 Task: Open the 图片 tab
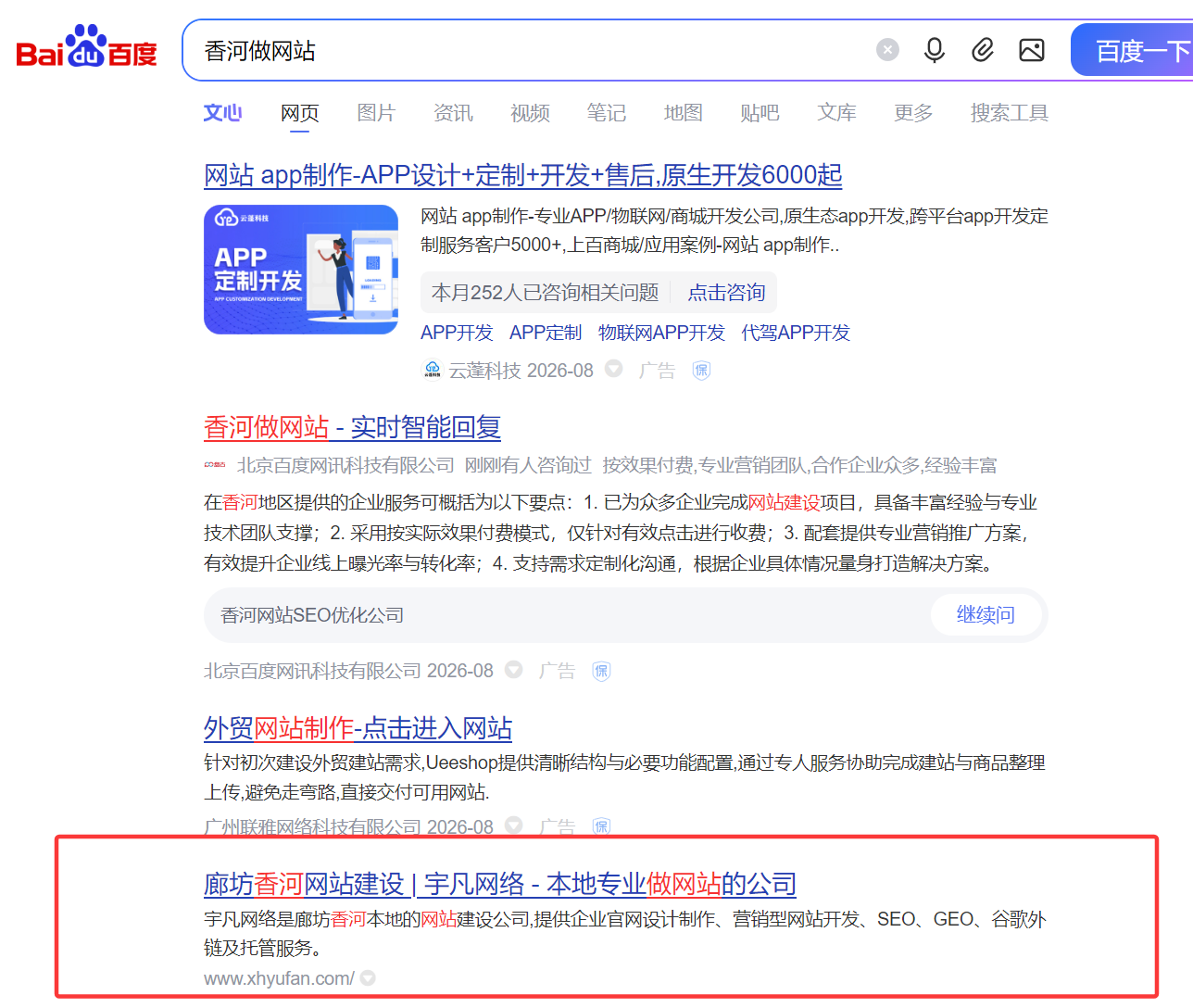tap(376, 113)
